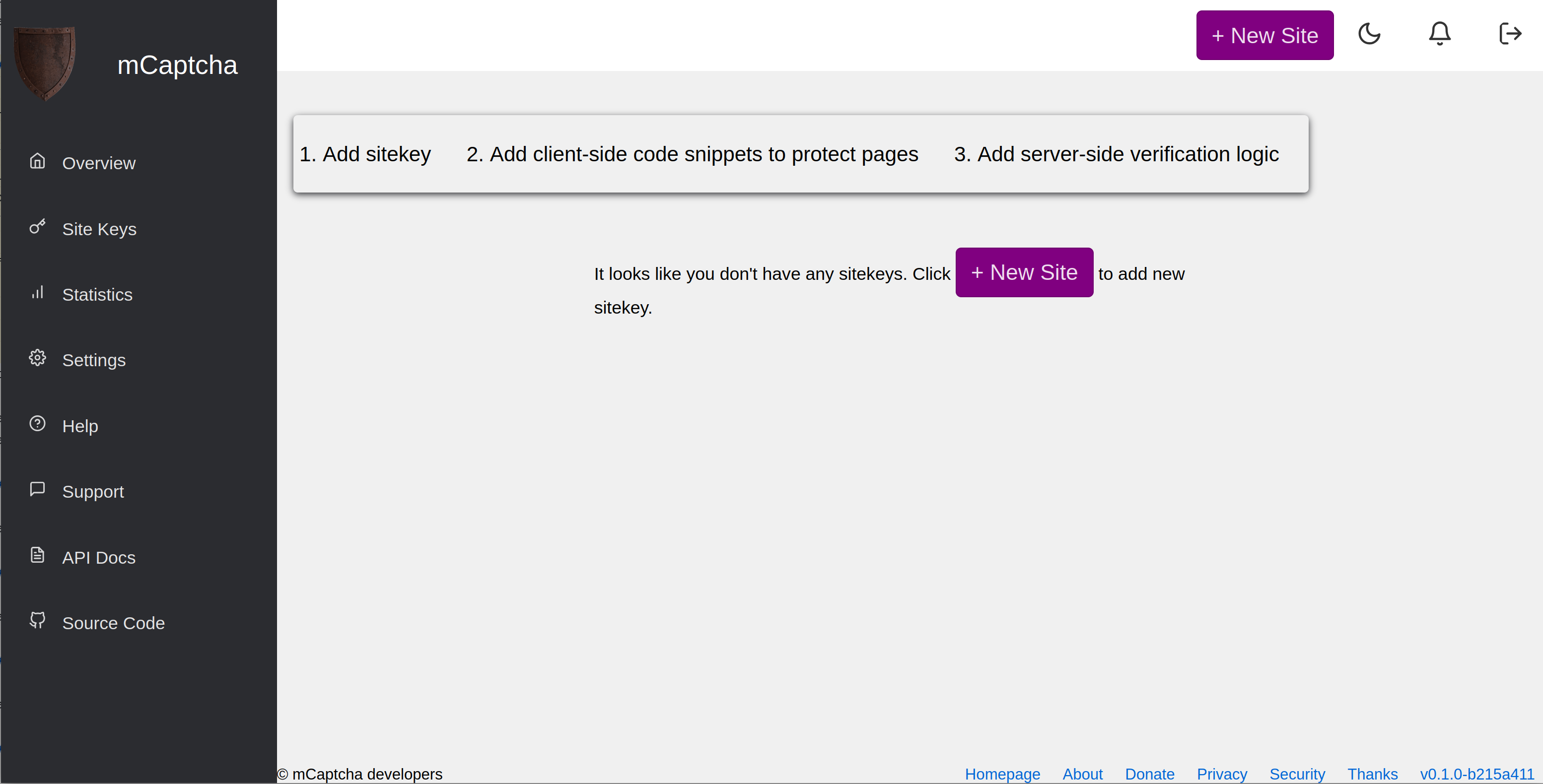The image size is (1543, 784).
Task: Follow the Security footer link
Action: pyautogui.click(x=1297, y=774)
